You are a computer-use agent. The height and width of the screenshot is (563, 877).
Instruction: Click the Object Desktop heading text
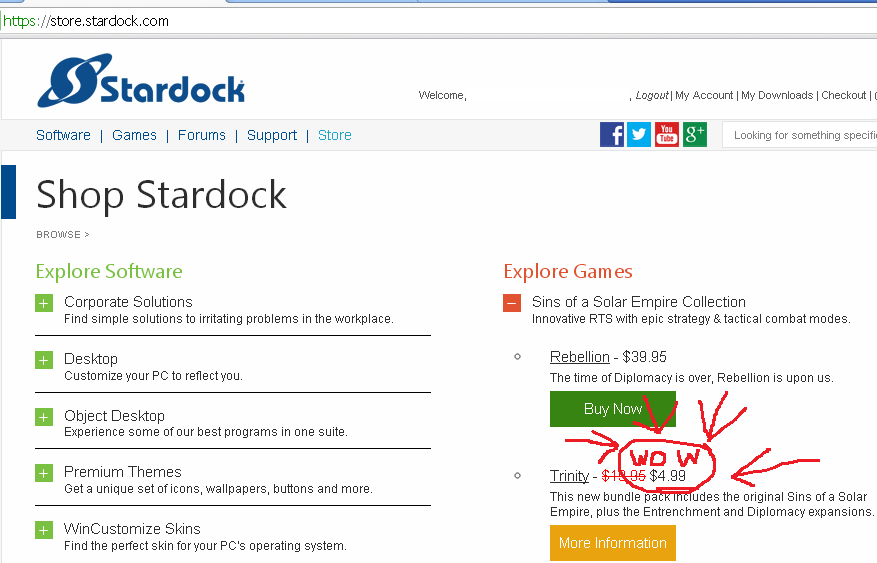[x=114, y=416]
